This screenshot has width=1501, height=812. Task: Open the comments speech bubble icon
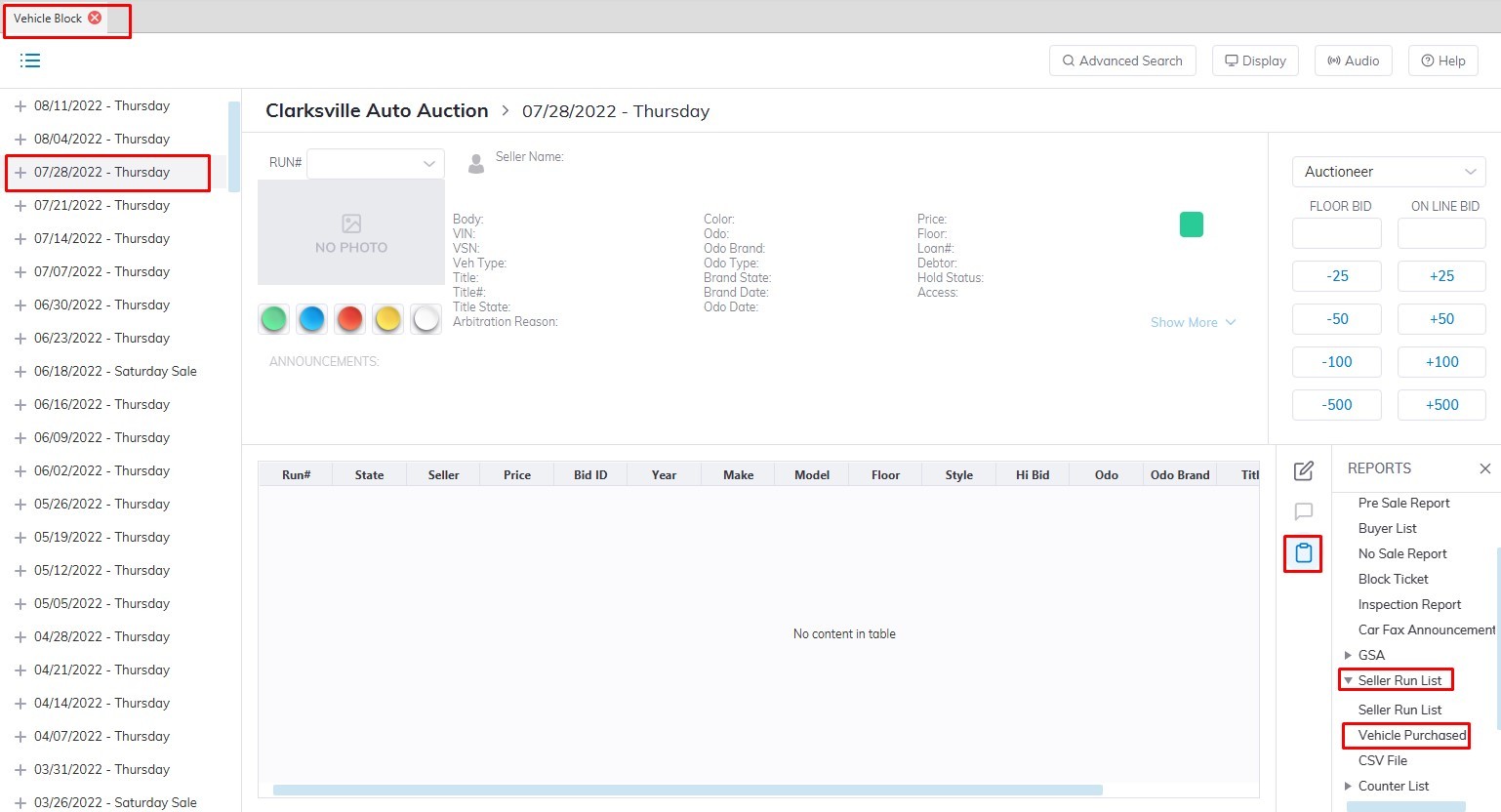point(1303,511)
